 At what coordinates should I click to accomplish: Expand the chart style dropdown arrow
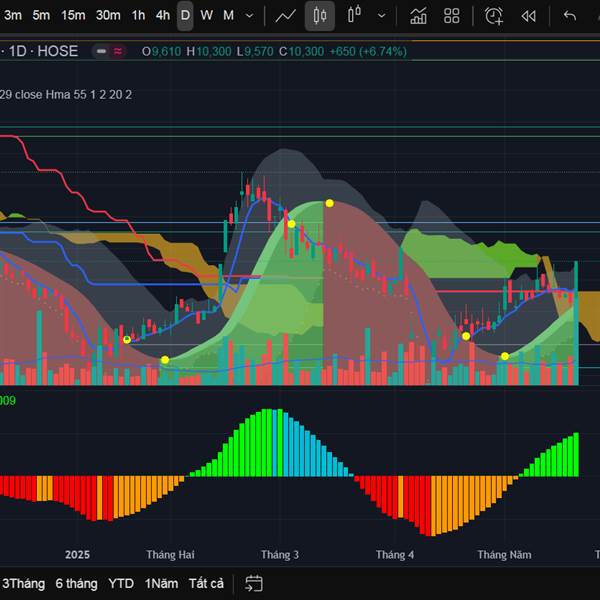[x=381, y=16]
